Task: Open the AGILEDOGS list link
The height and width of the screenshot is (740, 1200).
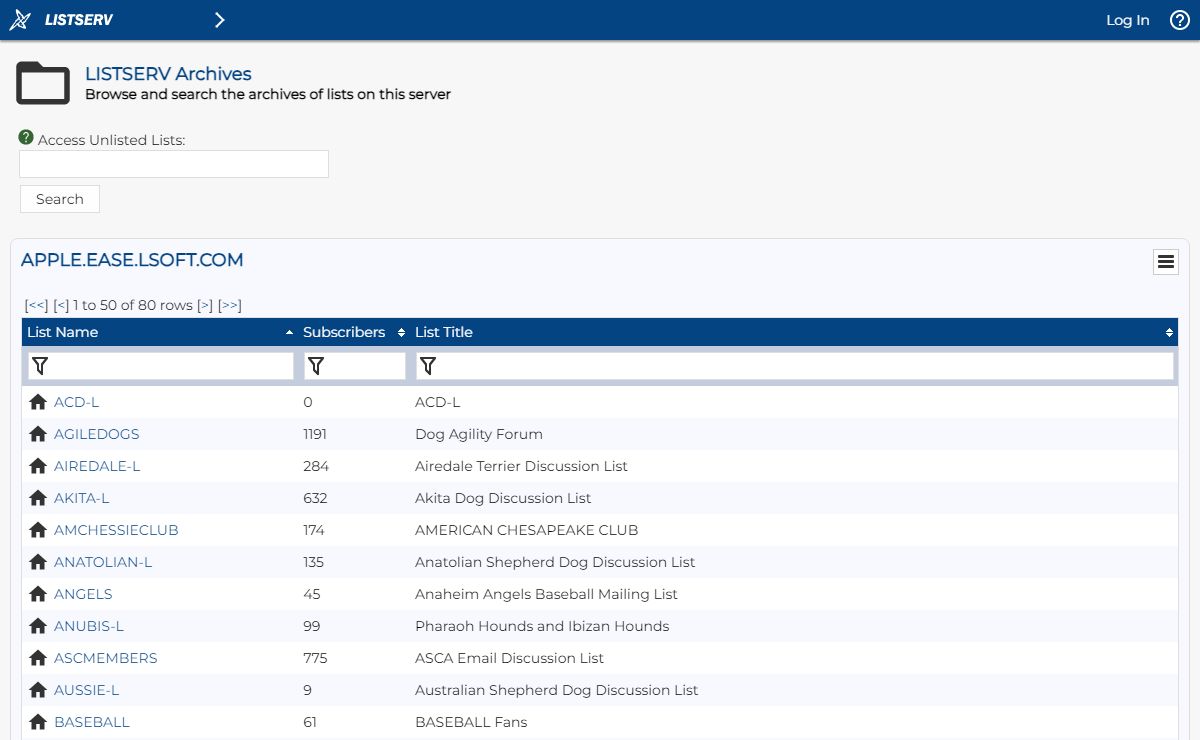Action: 97,434
